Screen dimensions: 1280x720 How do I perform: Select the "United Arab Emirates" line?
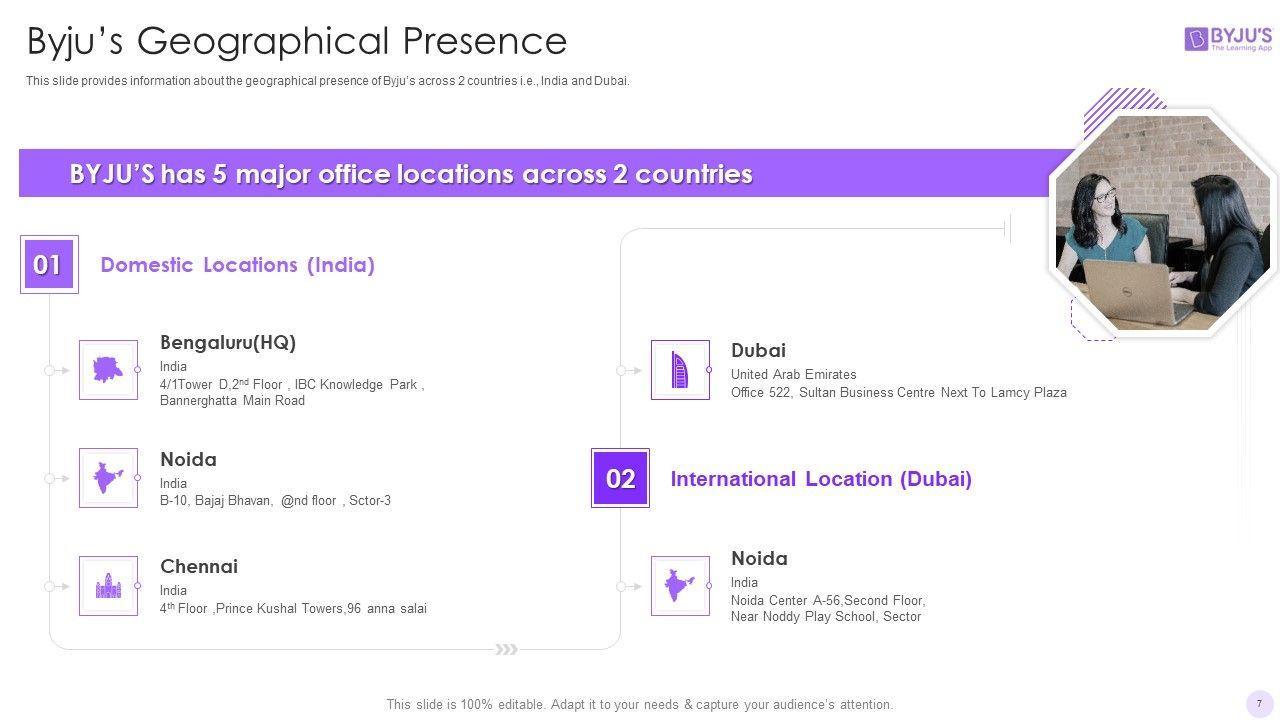pyautogui.click(x=794, y=375)
